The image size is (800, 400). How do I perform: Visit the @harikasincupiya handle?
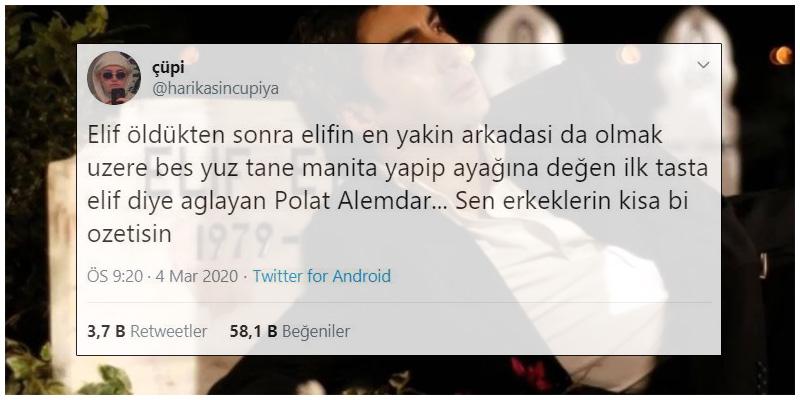[215, 89]
